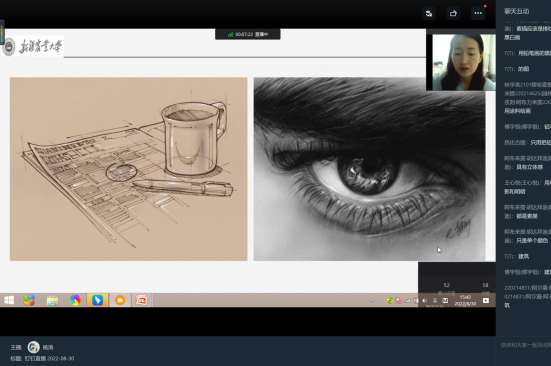Viewport: 551px width, 366px height.
Task: Click the live status timer indicator
Action: point(248,34)
